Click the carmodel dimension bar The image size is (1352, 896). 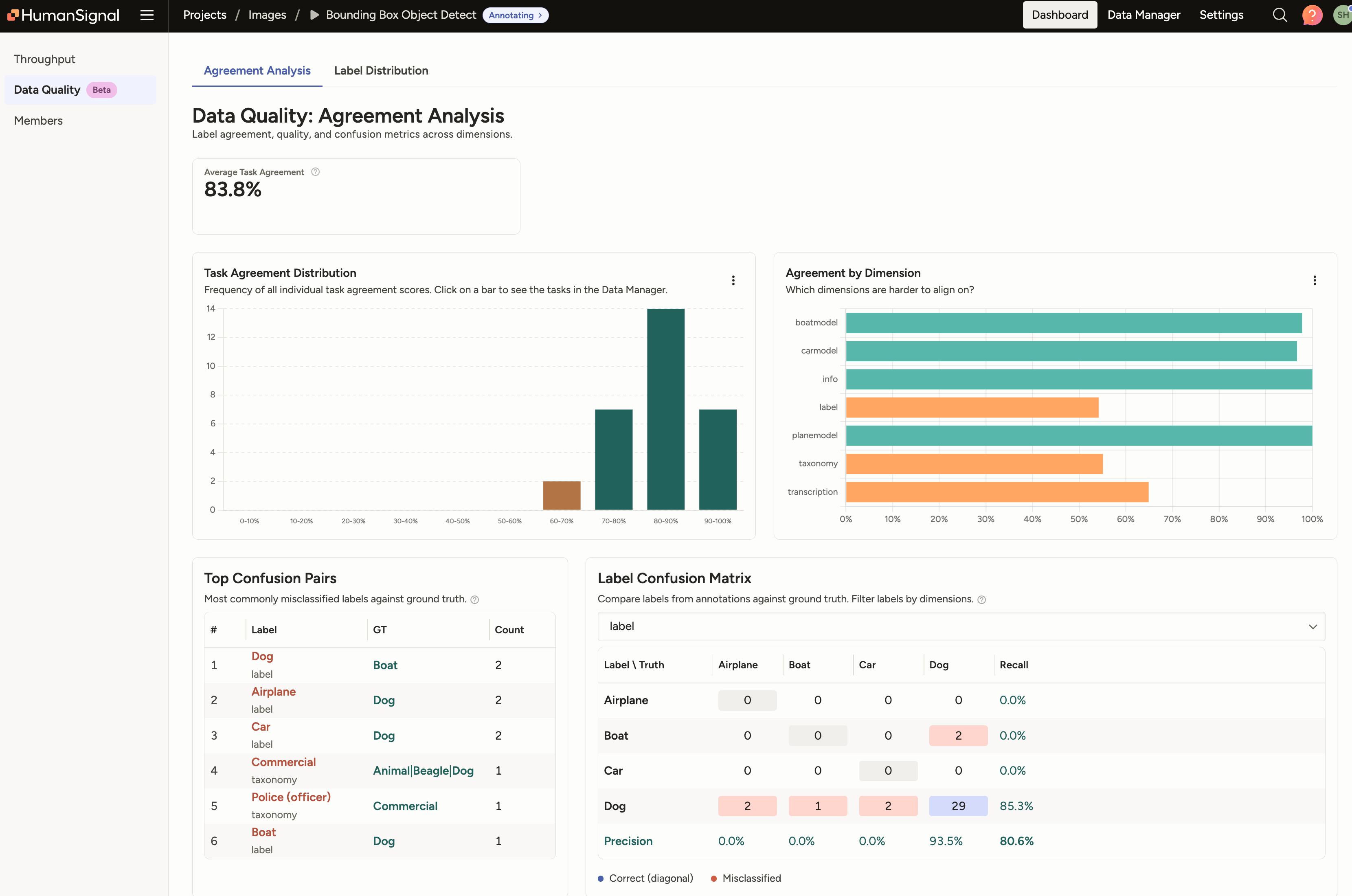pyautogui.click(x=1071, y=351)
